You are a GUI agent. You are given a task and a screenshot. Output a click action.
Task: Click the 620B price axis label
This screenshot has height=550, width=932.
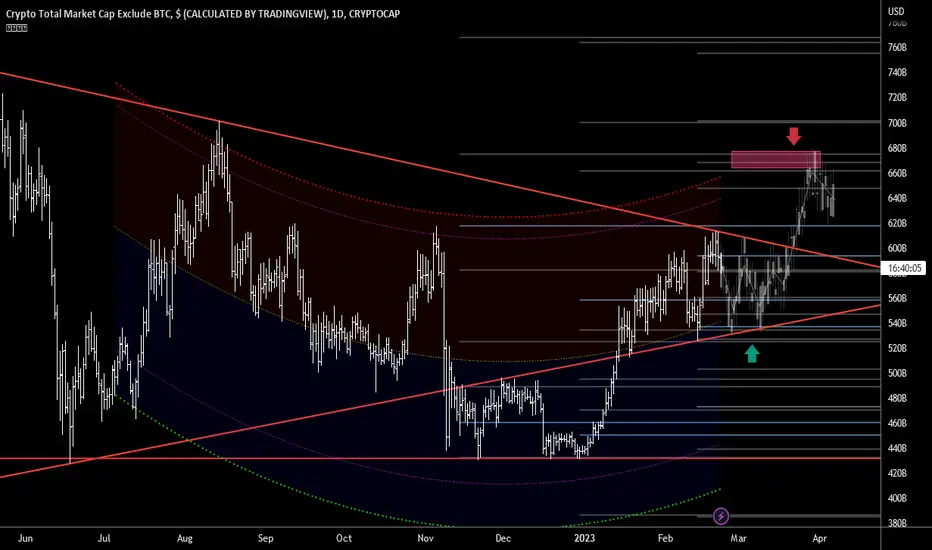[x=897, y=223]
